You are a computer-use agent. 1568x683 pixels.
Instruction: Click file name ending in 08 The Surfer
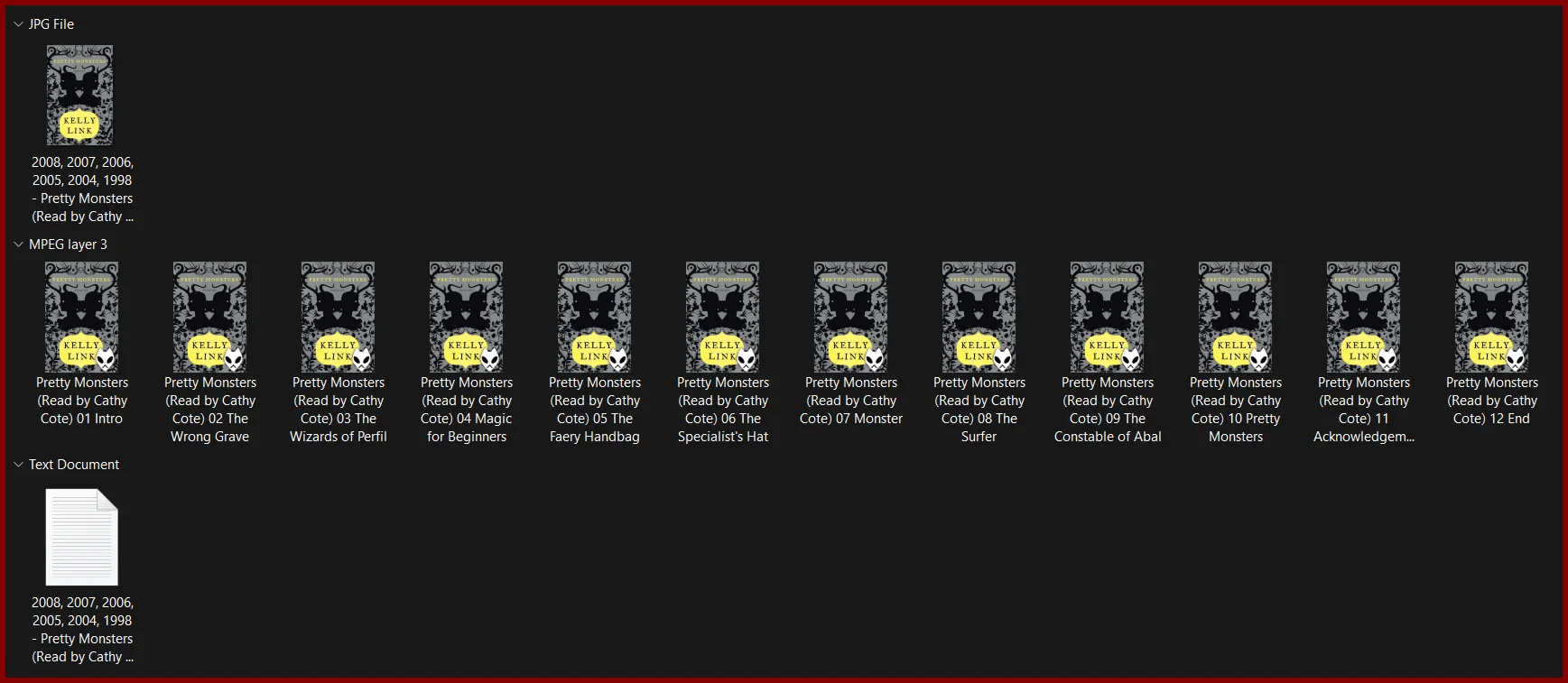pyautogui.click(x=979, y=410)
